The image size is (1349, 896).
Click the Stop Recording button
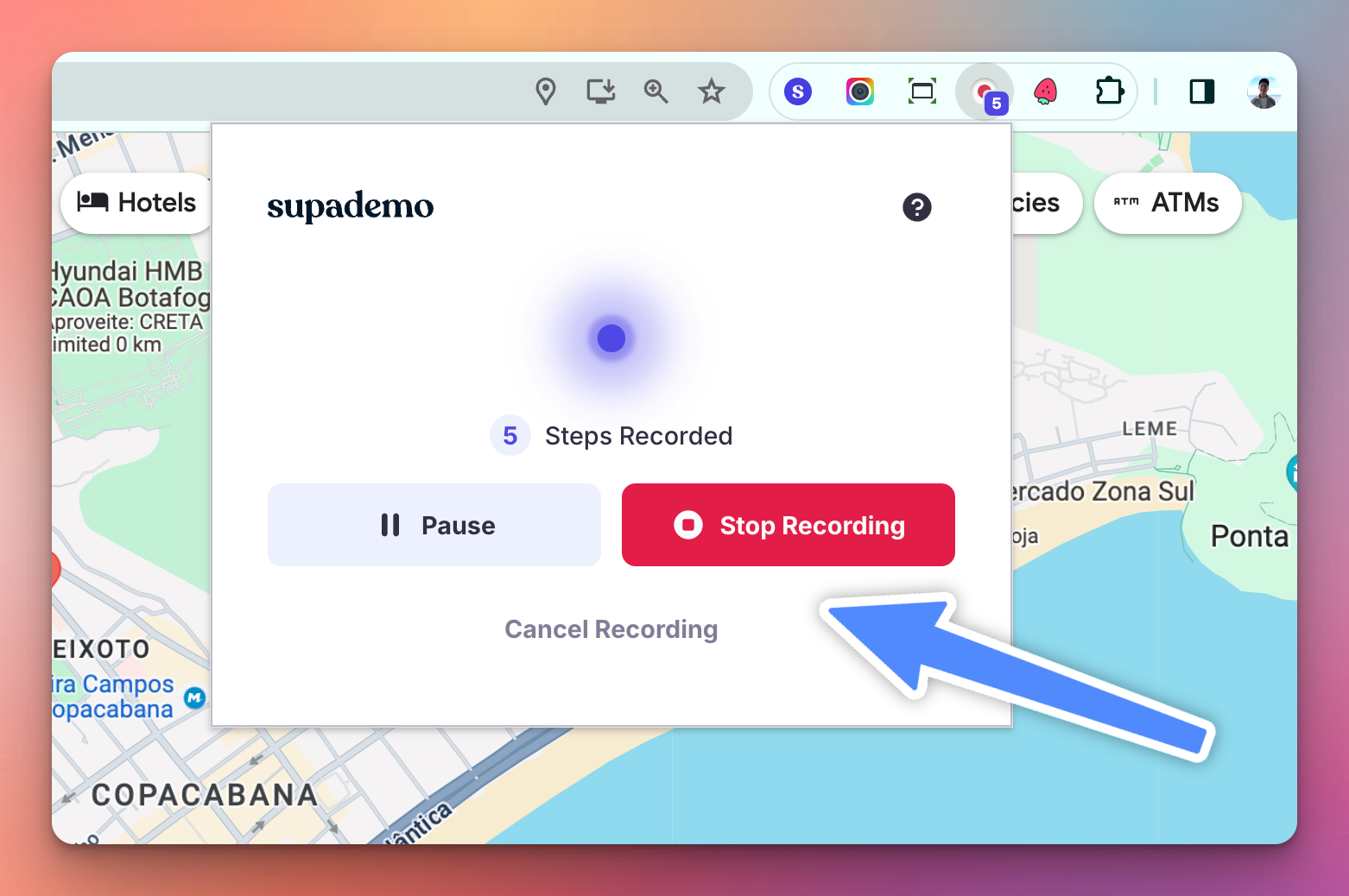788,525
